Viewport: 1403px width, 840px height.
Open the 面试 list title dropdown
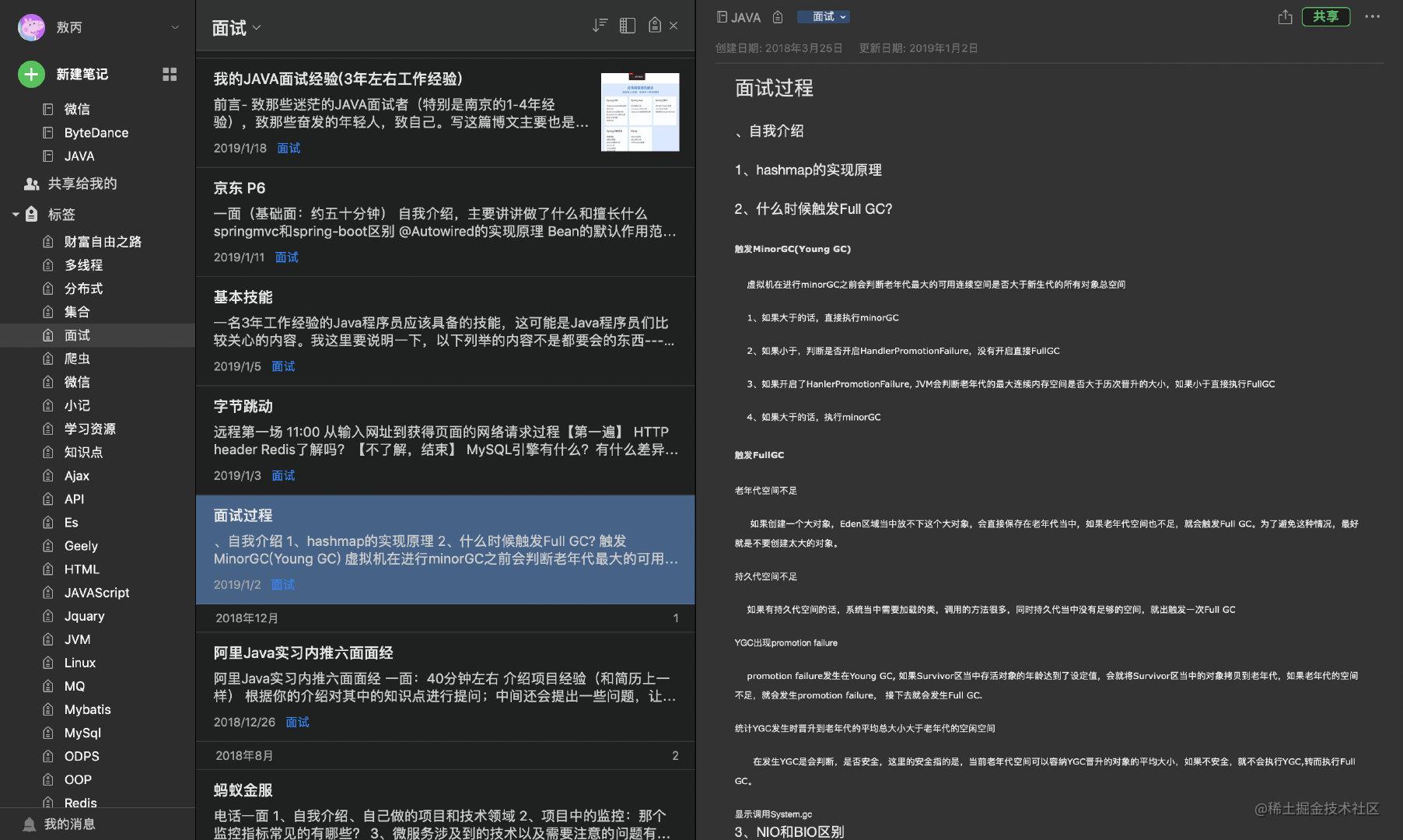[x=236, y=28]
